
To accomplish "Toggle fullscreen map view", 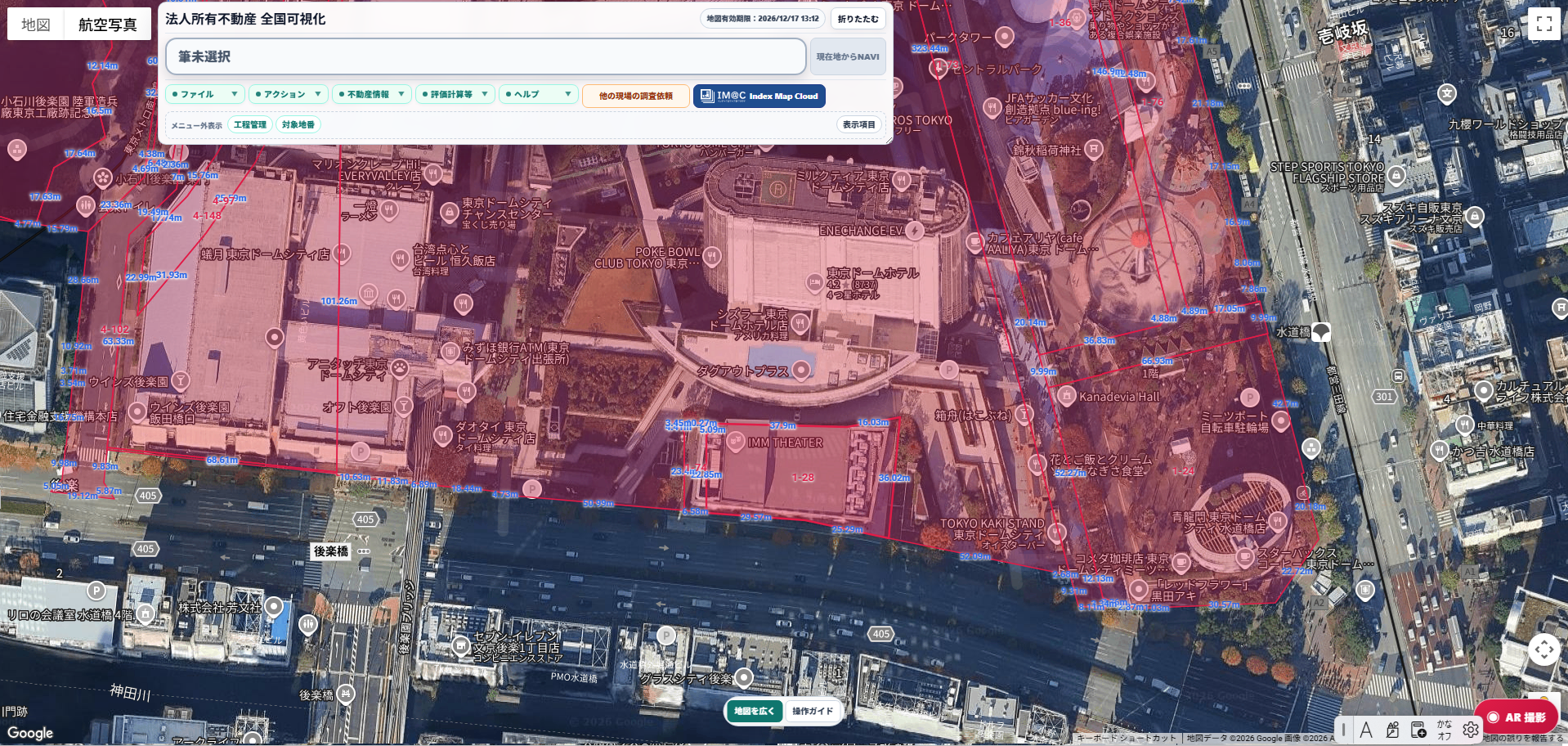I will pyautogui.click(x=1544, y=24).
